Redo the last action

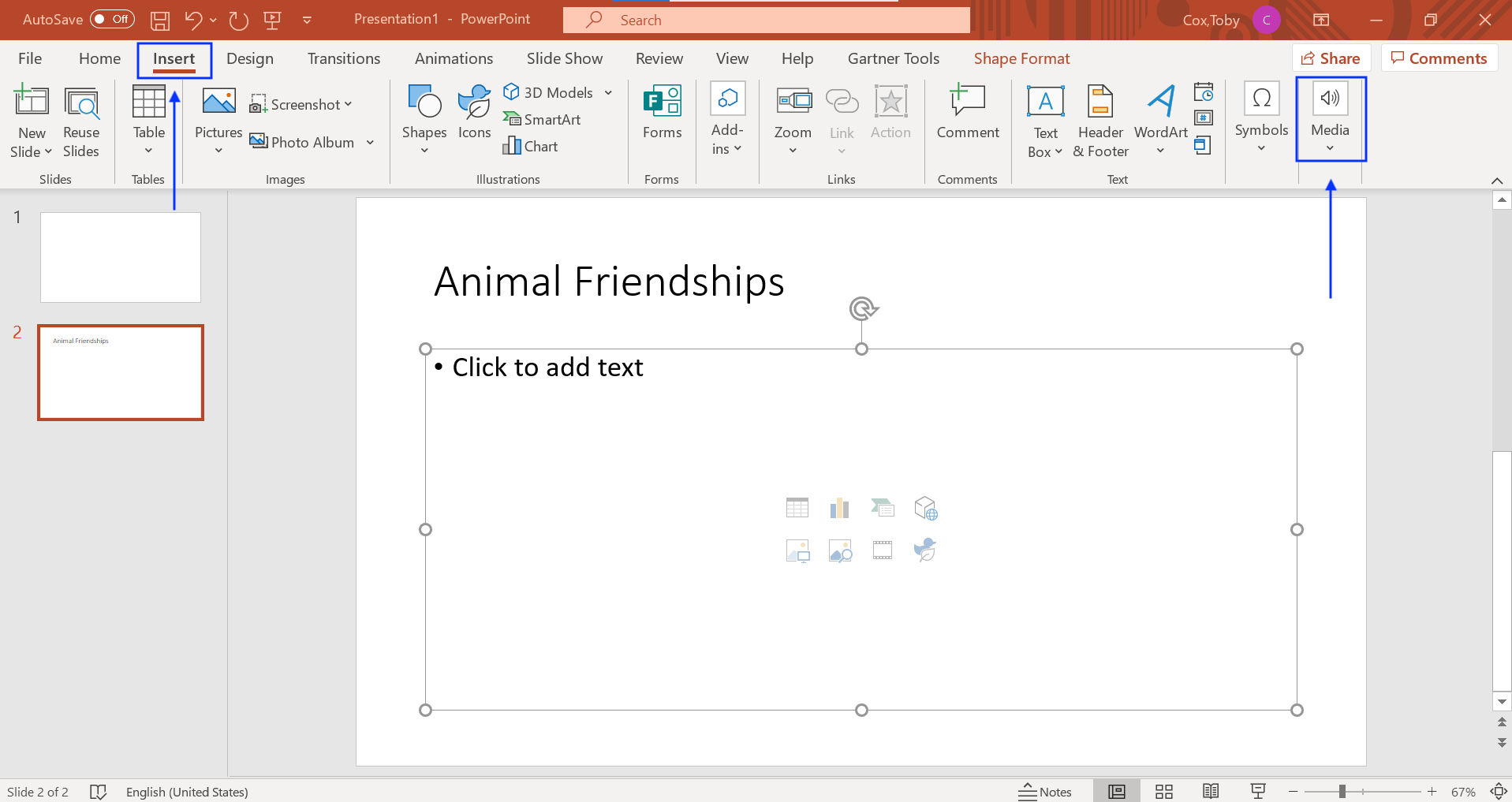pos(238,20)
